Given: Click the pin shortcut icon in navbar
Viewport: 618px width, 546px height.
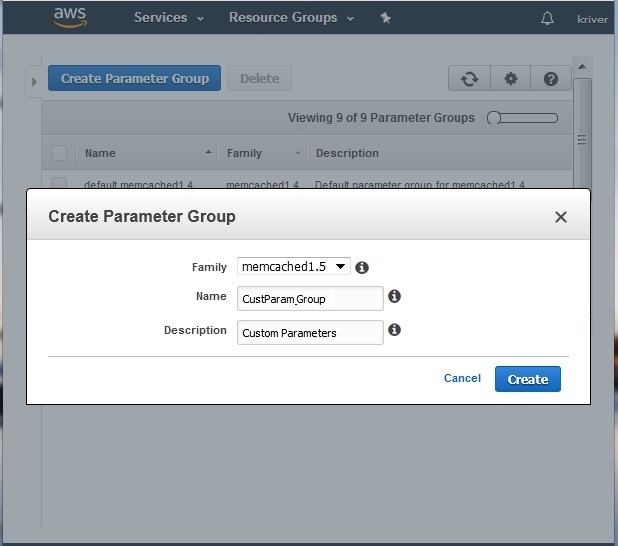Looking at the screenshot, I should (x=386, y=18).
